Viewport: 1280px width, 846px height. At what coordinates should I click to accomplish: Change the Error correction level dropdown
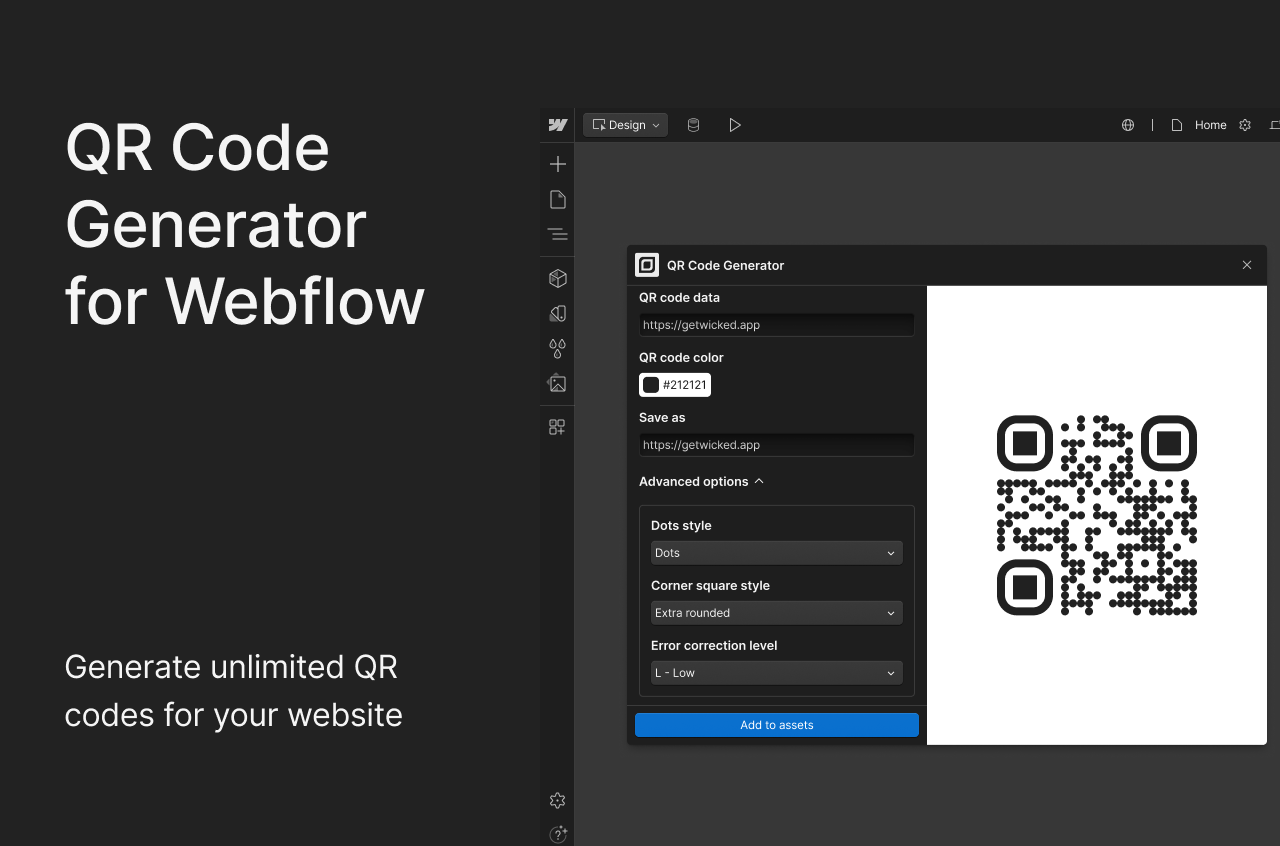[x=776, y=672]
